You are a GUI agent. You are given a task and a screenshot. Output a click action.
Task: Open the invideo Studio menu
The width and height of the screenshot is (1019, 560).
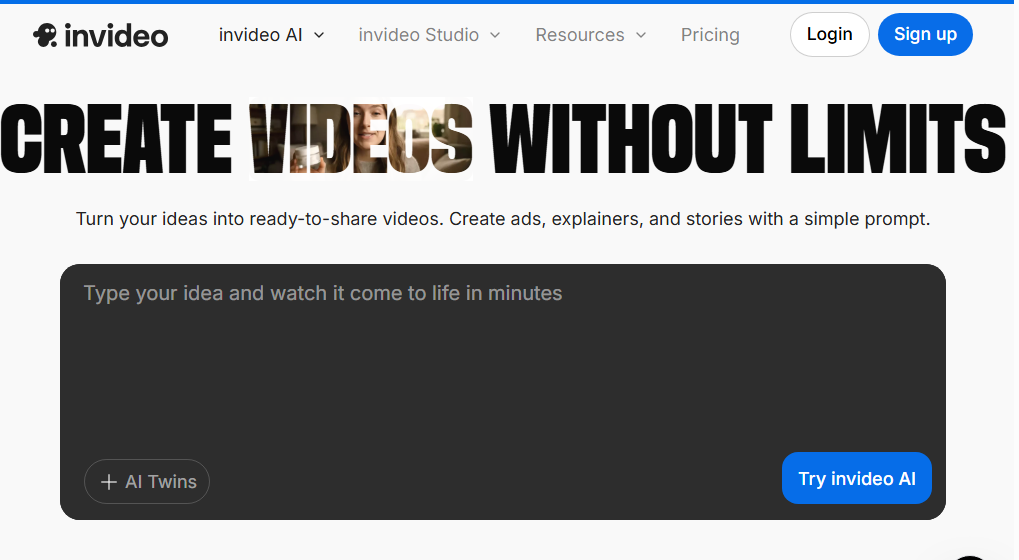(418, 35)
